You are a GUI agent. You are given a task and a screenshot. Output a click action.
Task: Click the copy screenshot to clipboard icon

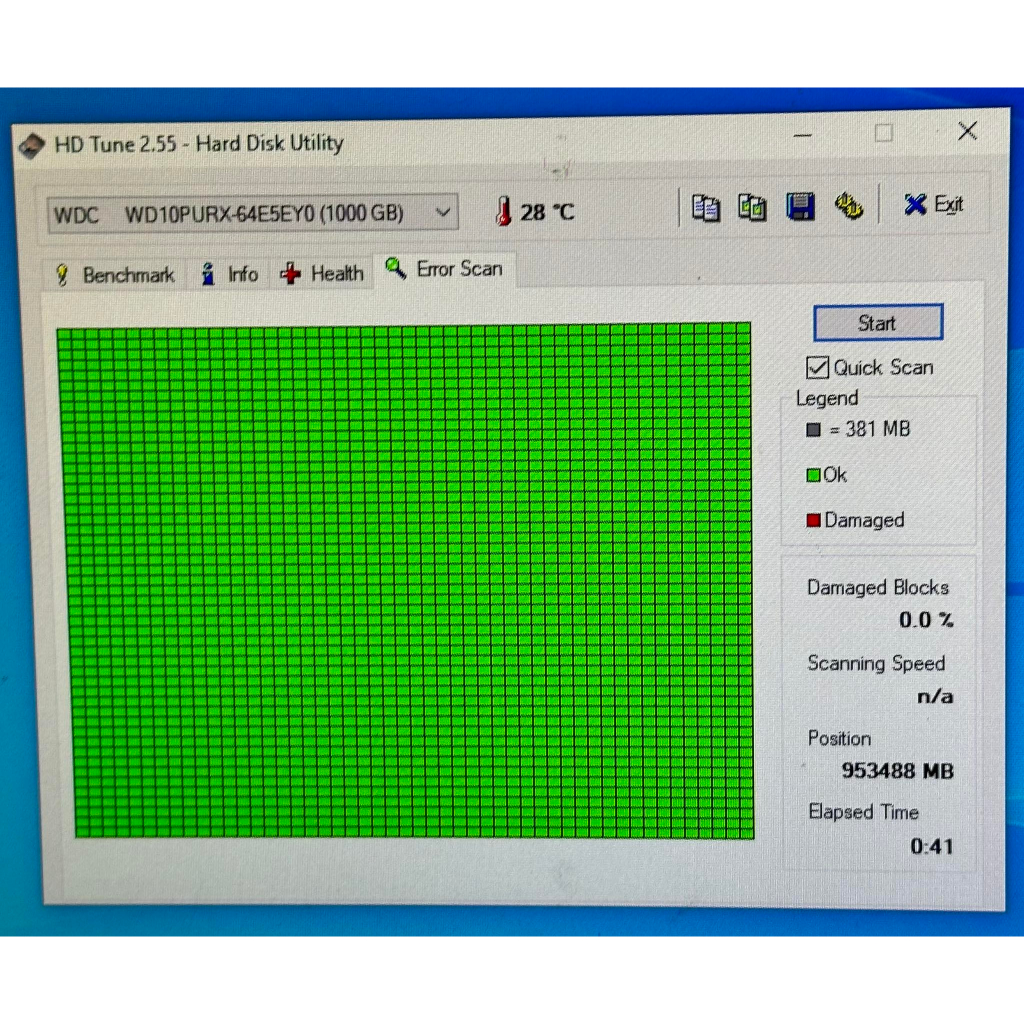[x=752, y=207]
